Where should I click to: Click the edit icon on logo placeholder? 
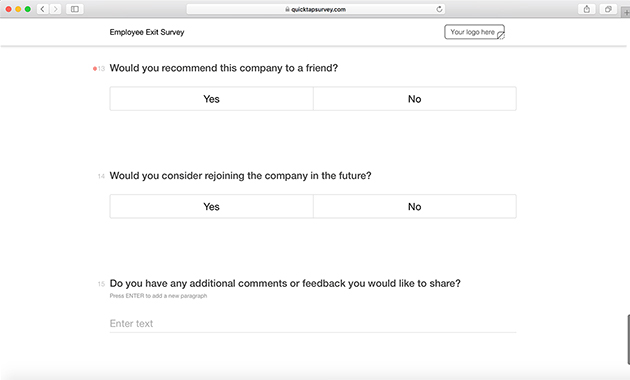tap(501, 36)
